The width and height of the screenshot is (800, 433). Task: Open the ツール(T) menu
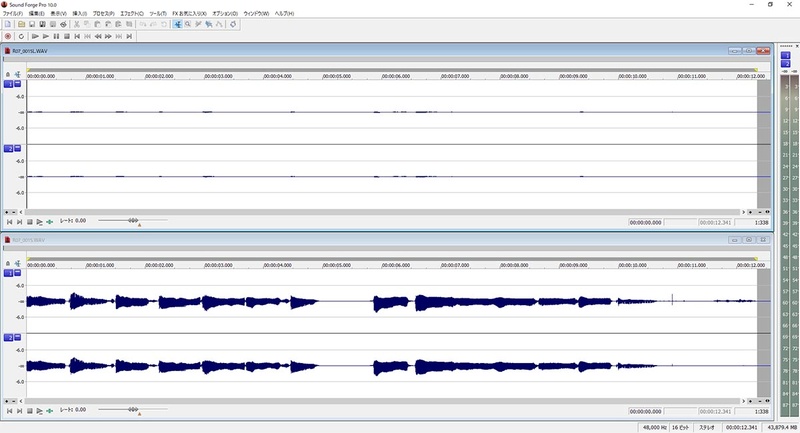[x=158, y=13]
